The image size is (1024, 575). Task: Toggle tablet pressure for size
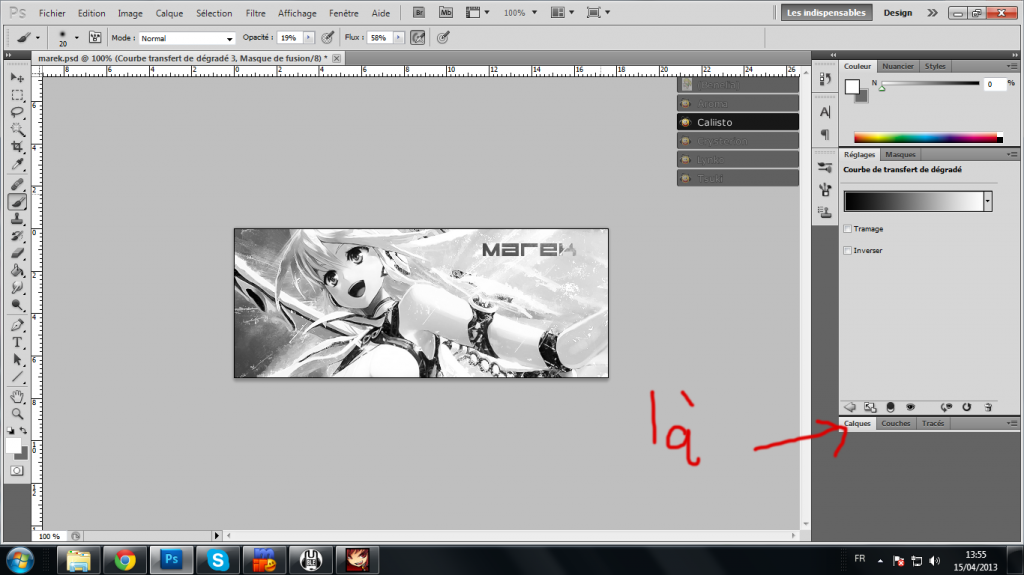click(x=443, y=38)
